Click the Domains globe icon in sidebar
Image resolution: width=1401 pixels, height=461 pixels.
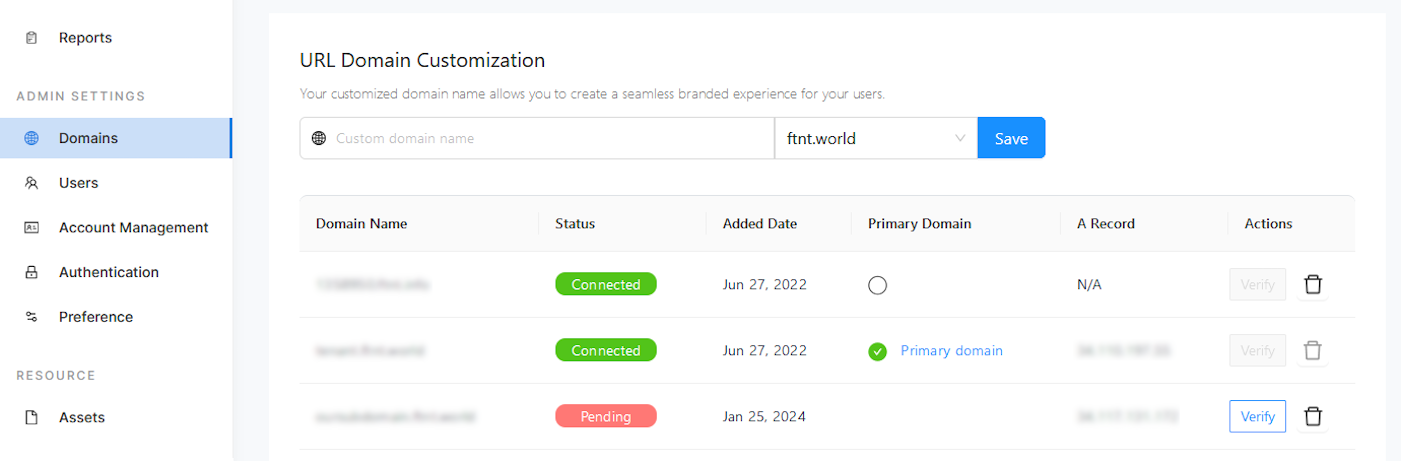click(x=31, y=138)
